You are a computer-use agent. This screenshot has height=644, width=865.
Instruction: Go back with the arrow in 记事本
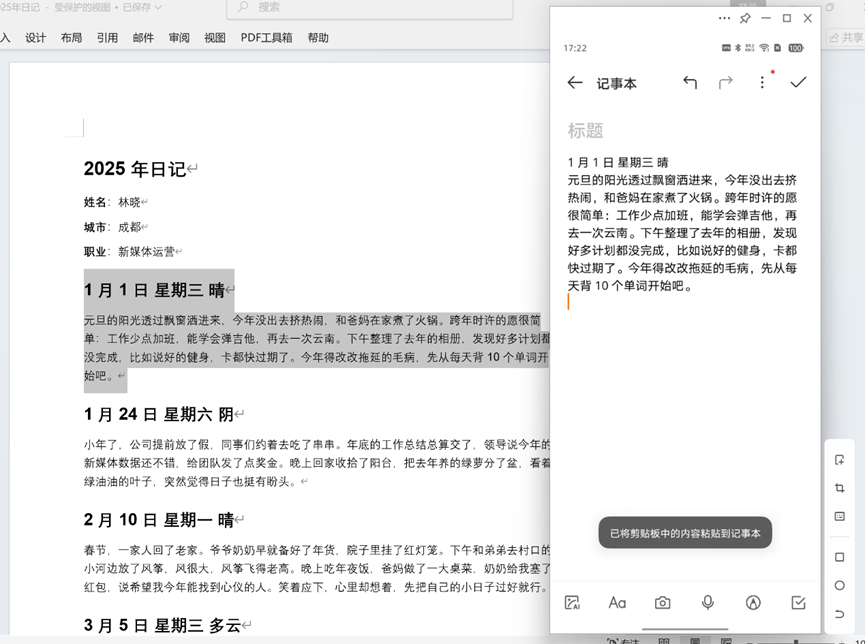pyautogui.click(x=575, y=82)
